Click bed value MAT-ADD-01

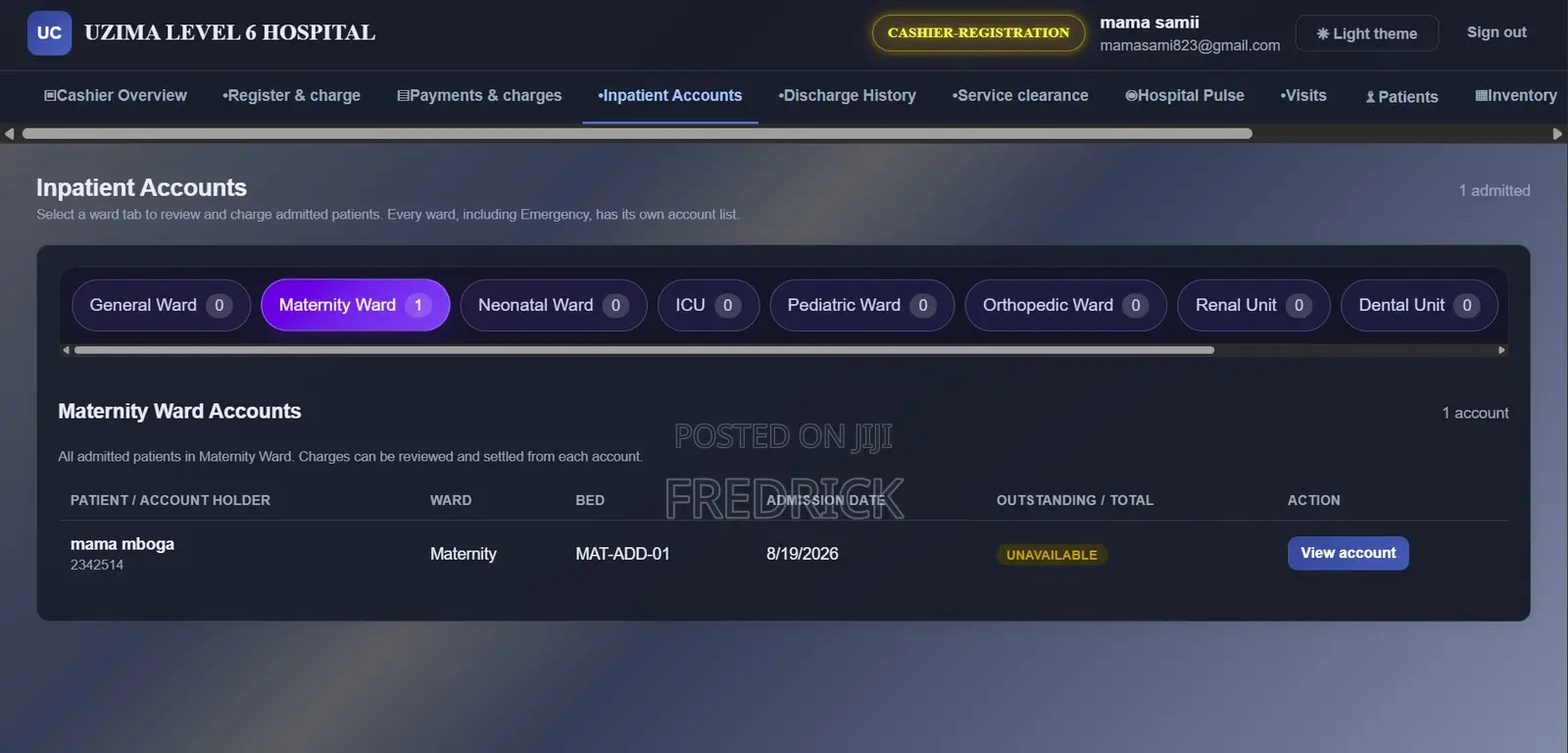622,554
